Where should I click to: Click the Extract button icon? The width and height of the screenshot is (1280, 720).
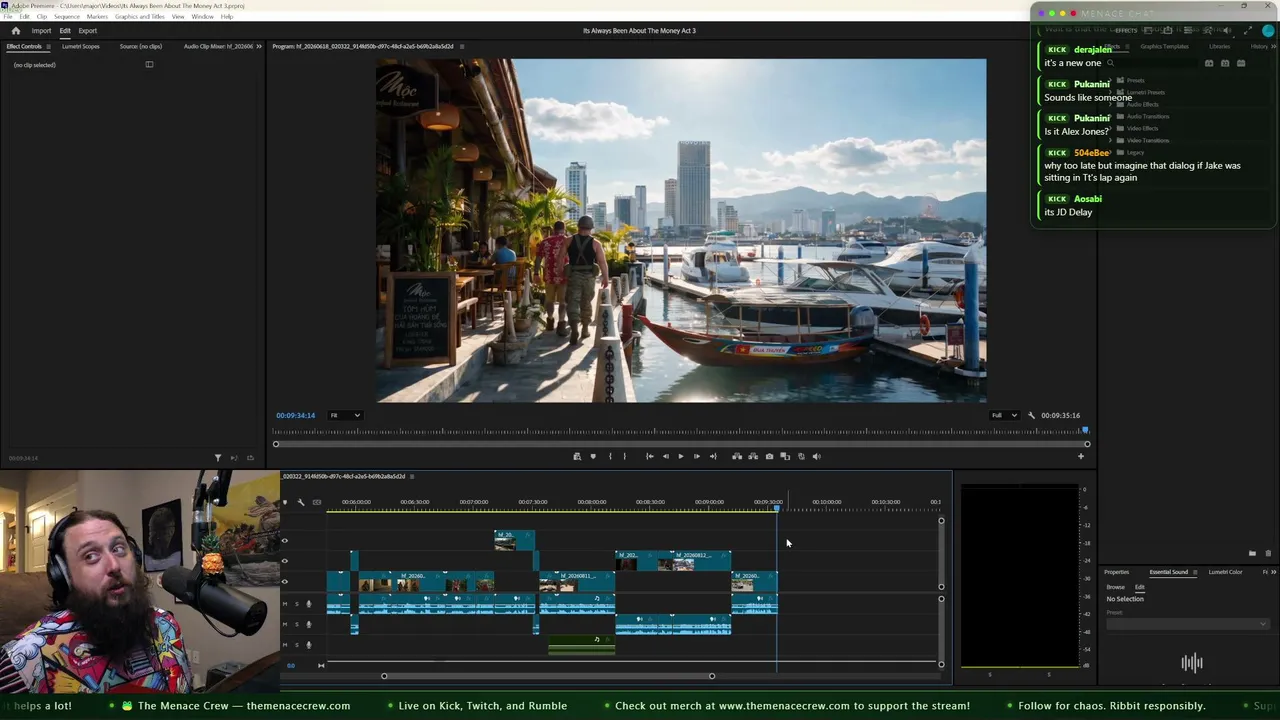coord(753,457)
